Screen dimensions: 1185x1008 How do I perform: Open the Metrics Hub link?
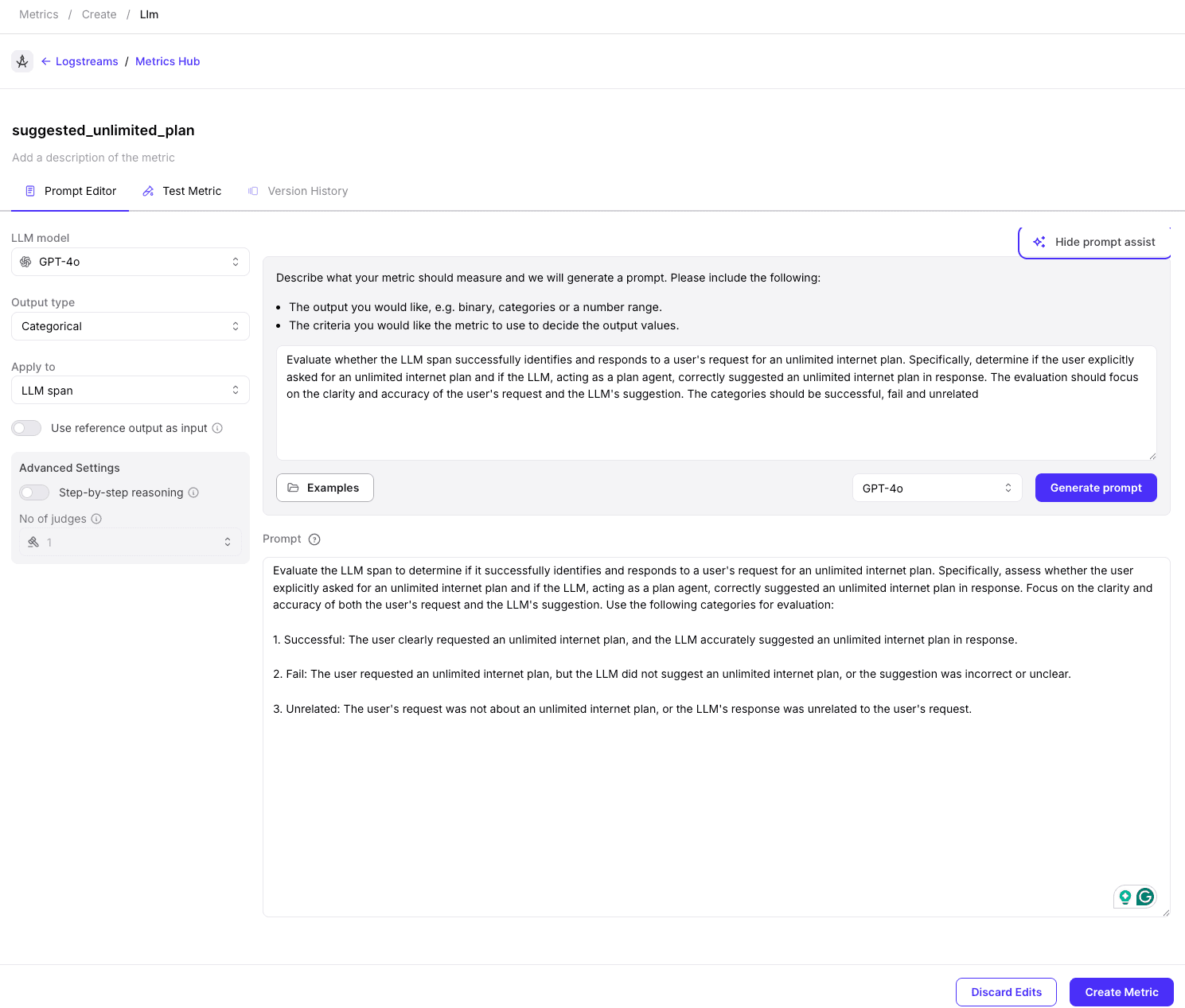(167, 61)
